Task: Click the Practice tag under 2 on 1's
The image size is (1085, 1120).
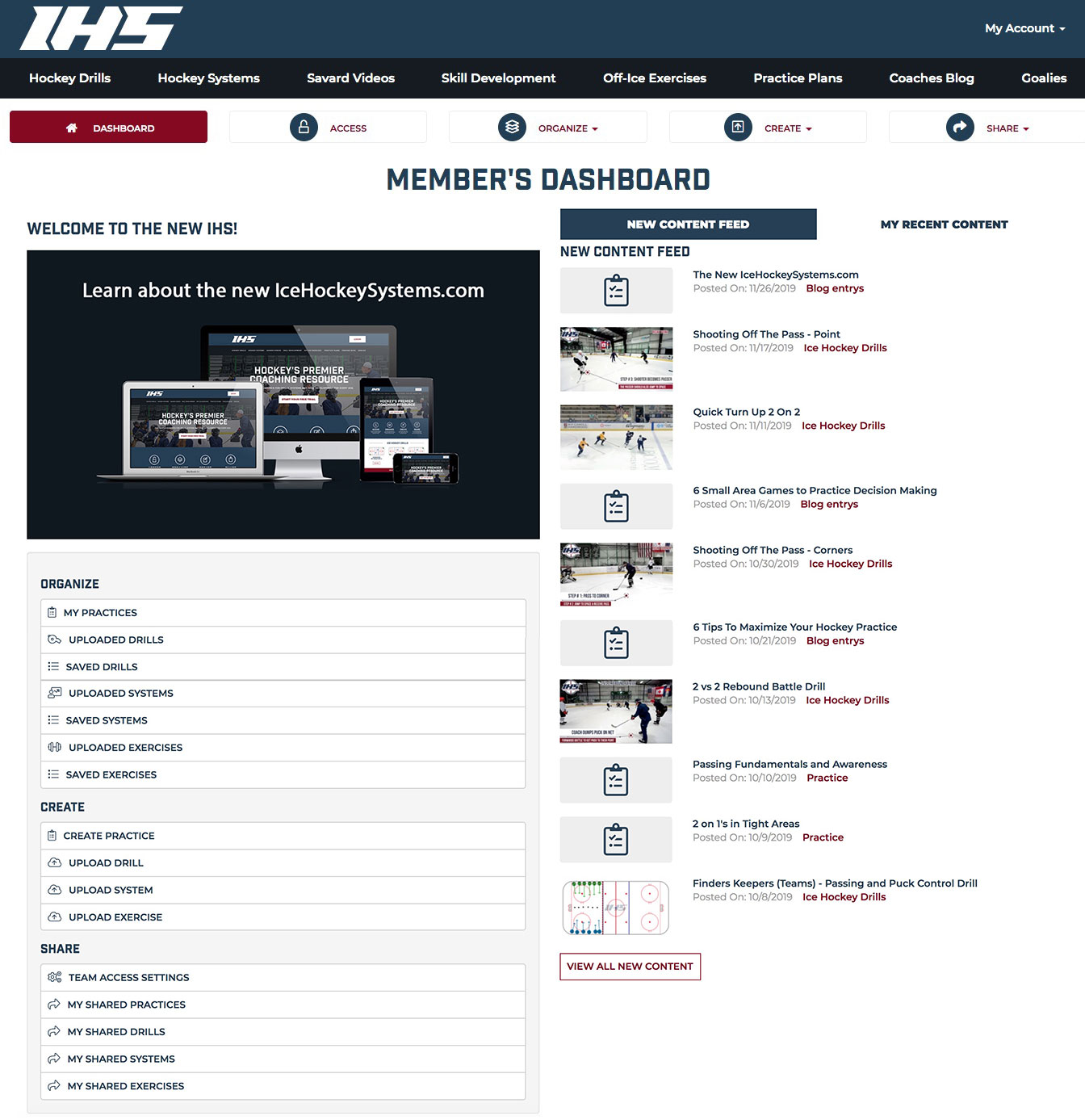Action: 823,837
